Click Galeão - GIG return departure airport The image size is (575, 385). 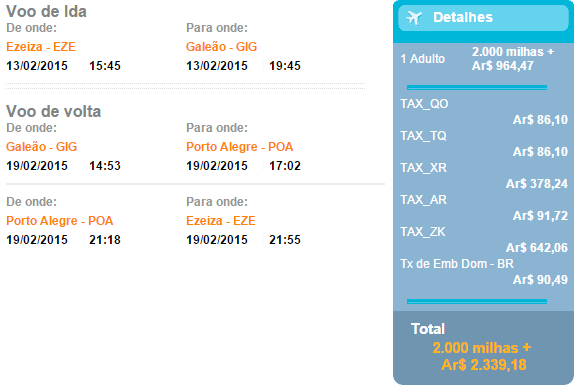pos(41,147)
